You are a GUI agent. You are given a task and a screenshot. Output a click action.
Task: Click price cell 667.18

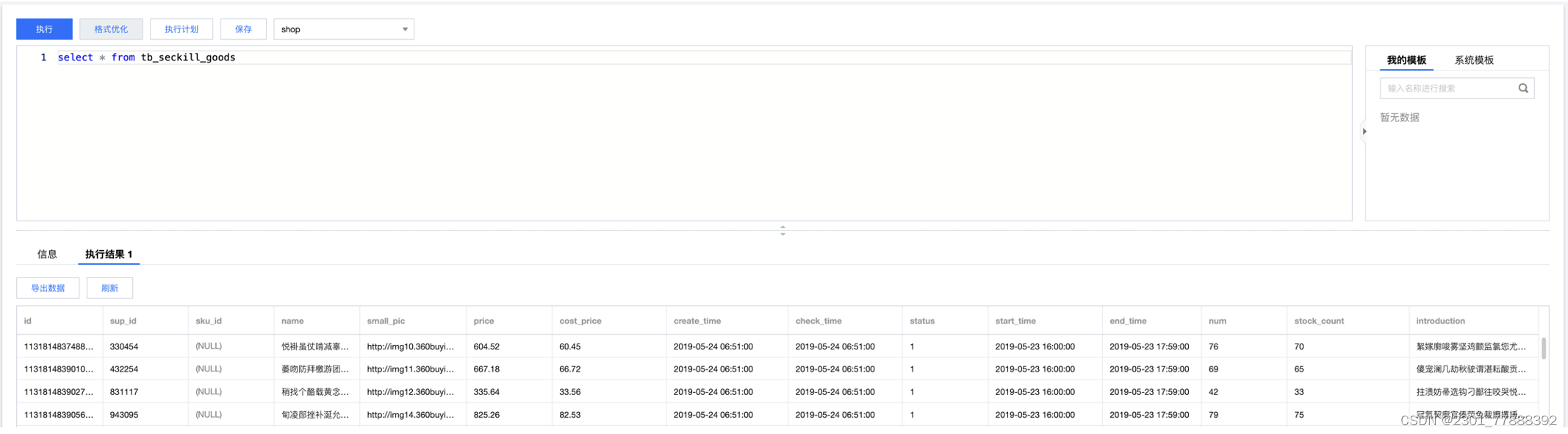click(509, 369)
